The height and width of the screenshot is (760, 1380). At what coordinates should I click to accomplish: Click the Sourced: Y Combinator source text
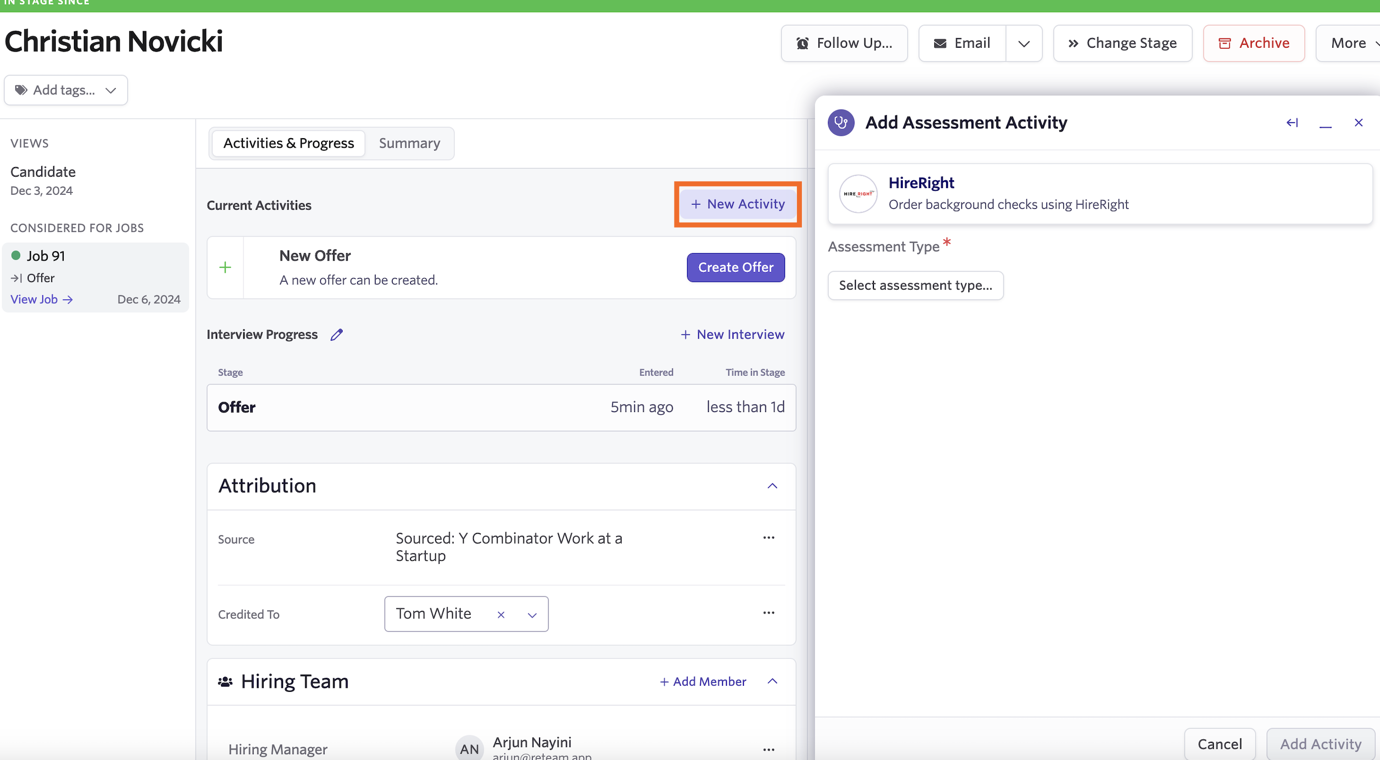pos(509,547)
